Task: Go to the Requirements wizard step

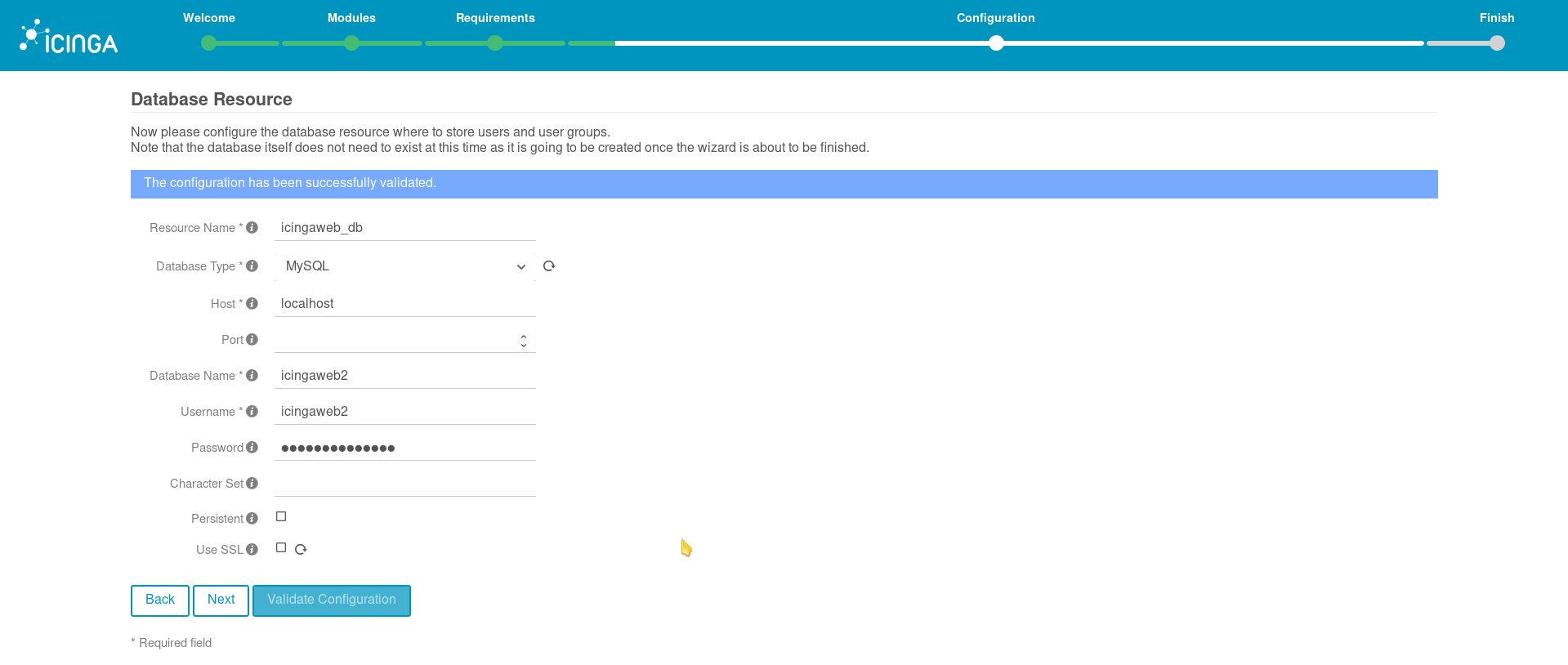Action: (x=495, y=18)
